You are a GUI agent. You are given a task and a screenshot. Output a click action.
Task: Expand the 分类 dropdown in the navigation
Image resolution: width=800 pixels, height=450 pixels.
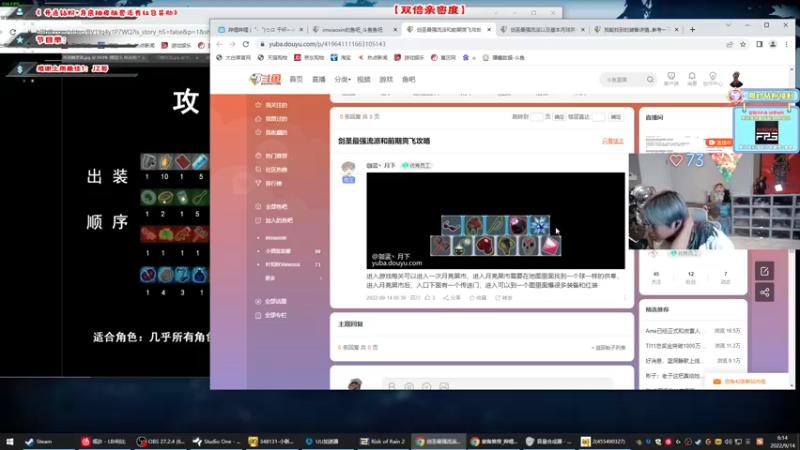click(342, 80)
